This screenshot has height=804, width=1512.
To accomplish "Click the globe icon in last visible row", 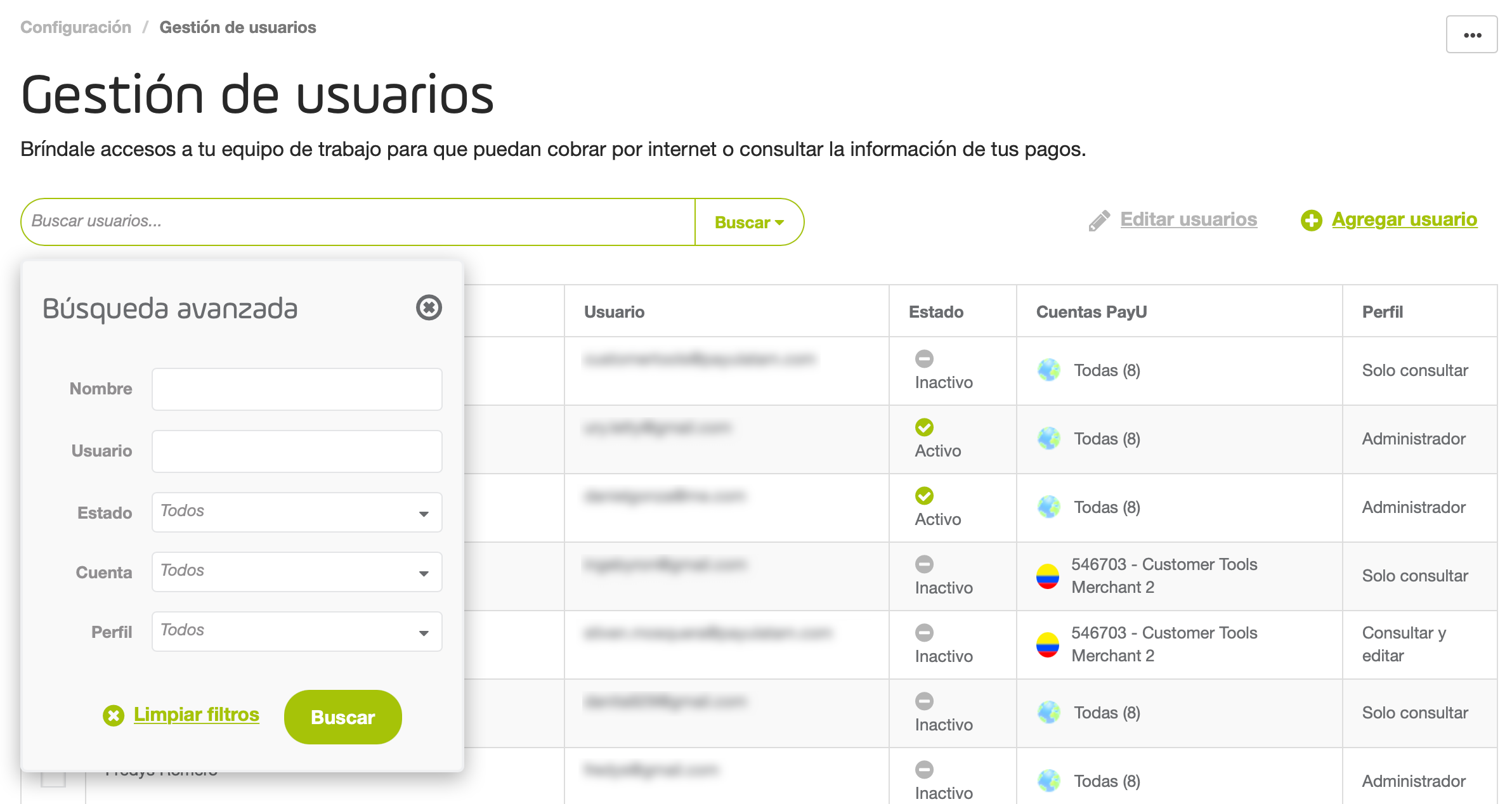I will pyautogui.click(x=1048, y=781).
